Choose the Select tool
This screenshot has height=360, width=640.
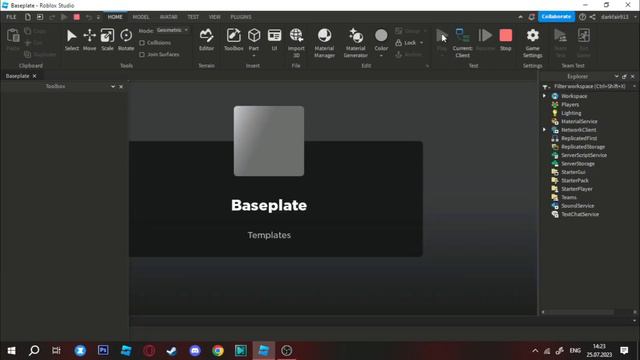tap(71, 40)
